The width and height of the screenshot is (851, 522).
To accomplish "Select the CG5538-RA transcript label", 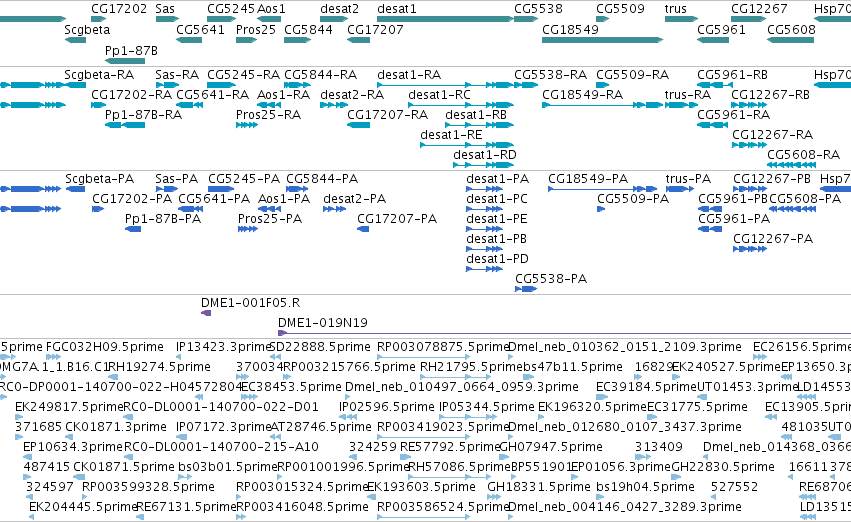I will click(x=550, y=74).
